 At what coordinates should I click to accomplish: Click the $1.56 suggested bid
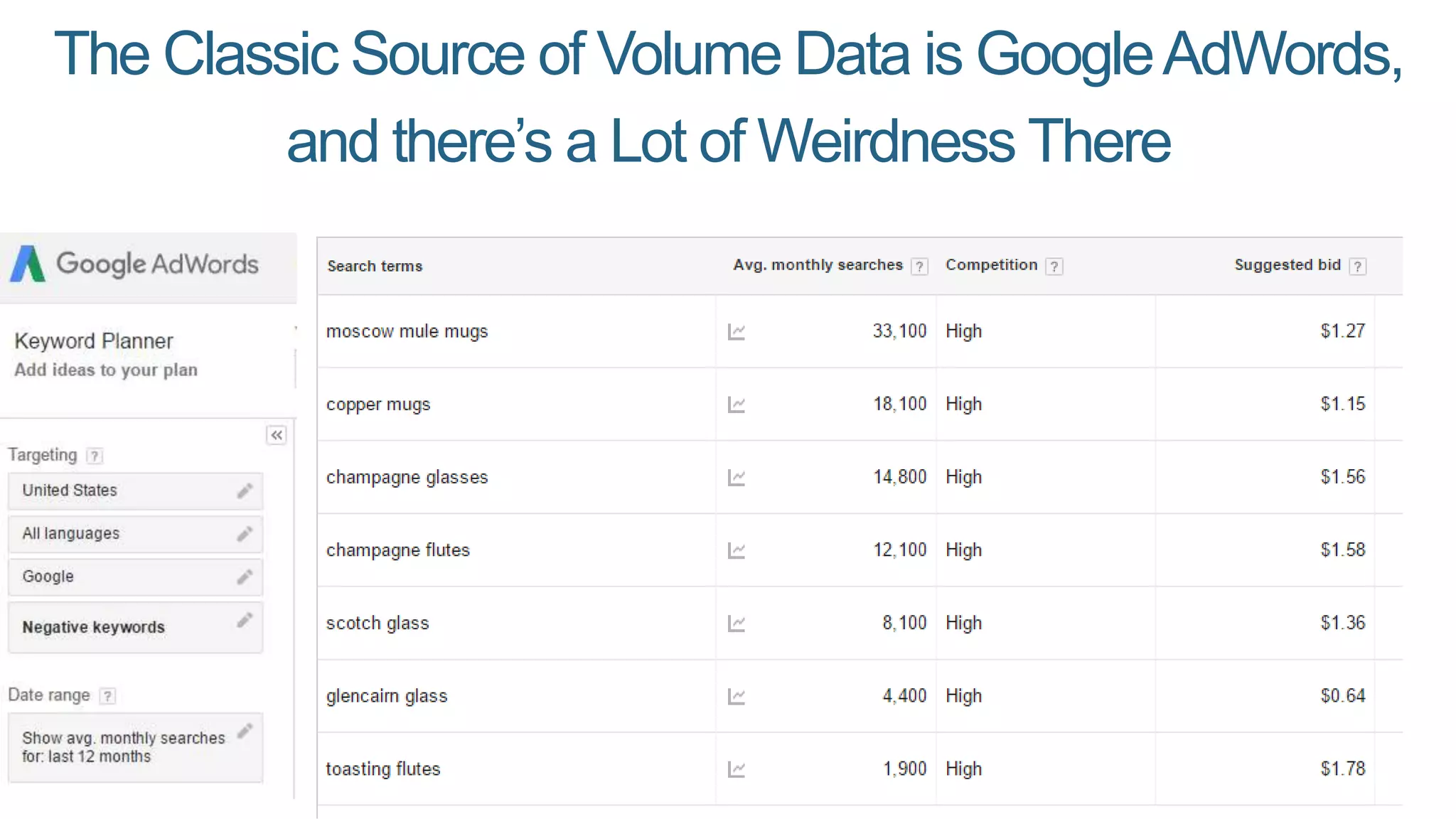point(1343,477)
